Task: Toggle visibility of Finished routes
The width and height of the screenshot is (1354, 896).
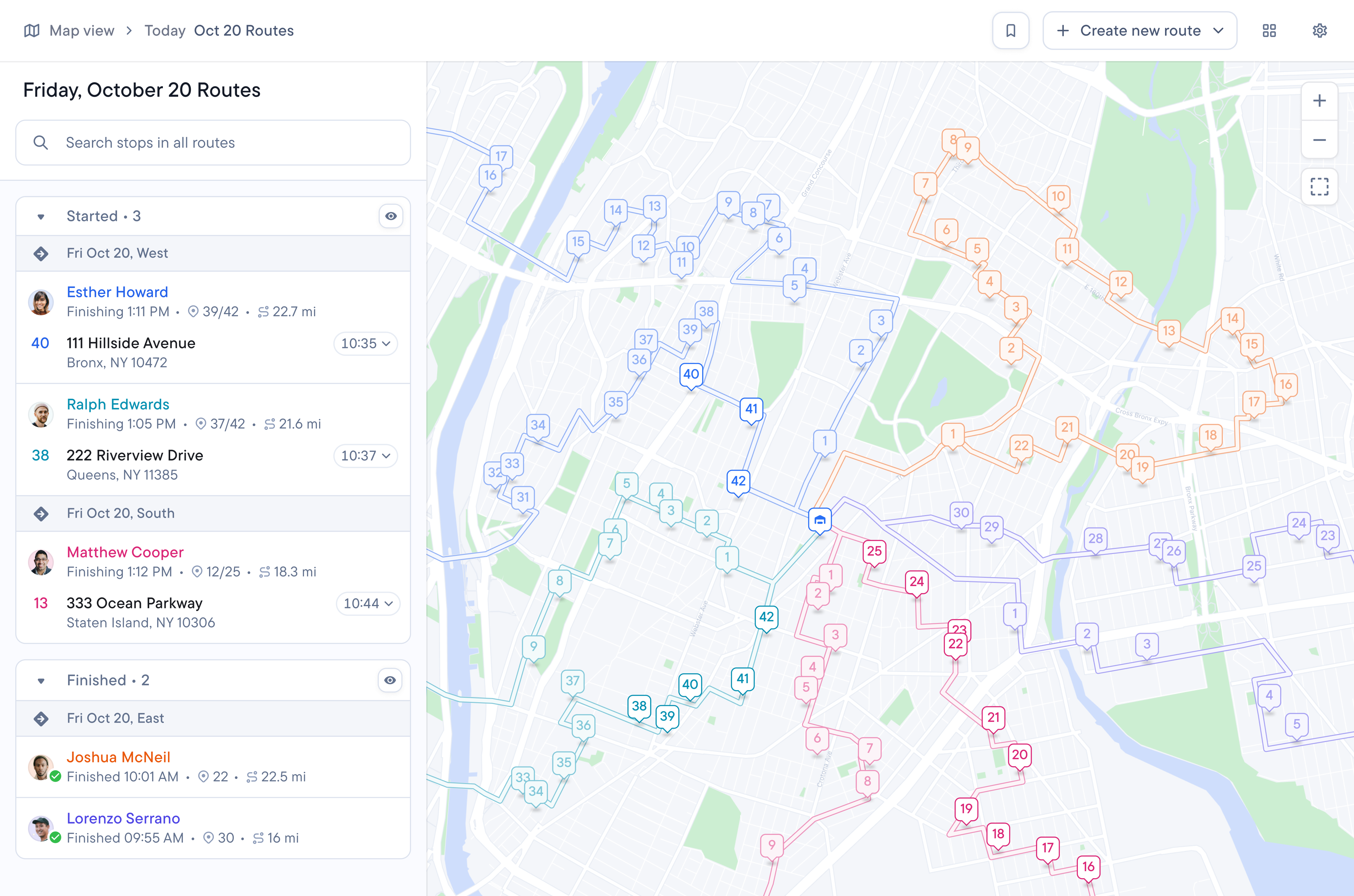Action: click(390, 680)
